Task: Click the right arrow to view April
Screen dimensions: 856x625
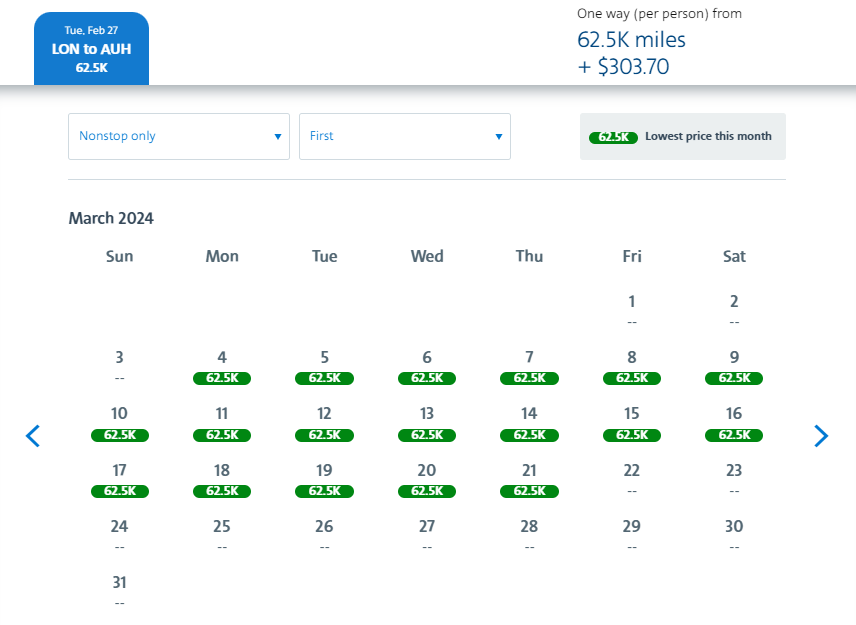Action: pyautogui.click(x=821, y=436)
